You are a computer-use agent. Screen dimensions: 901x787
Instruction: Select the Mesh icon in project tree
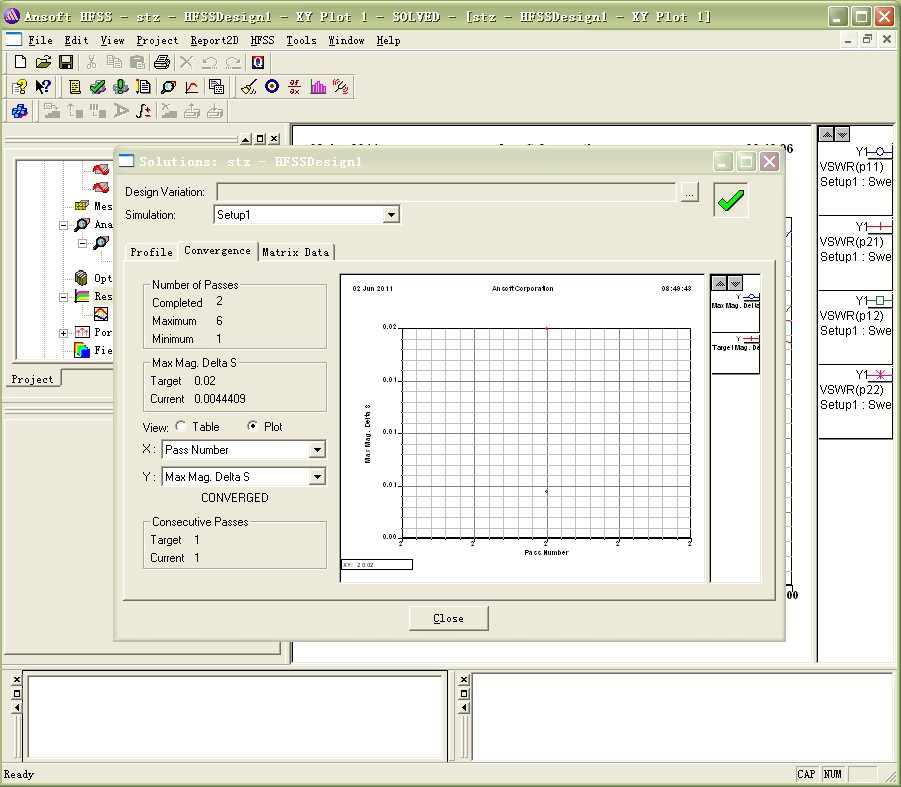point(82,206)
